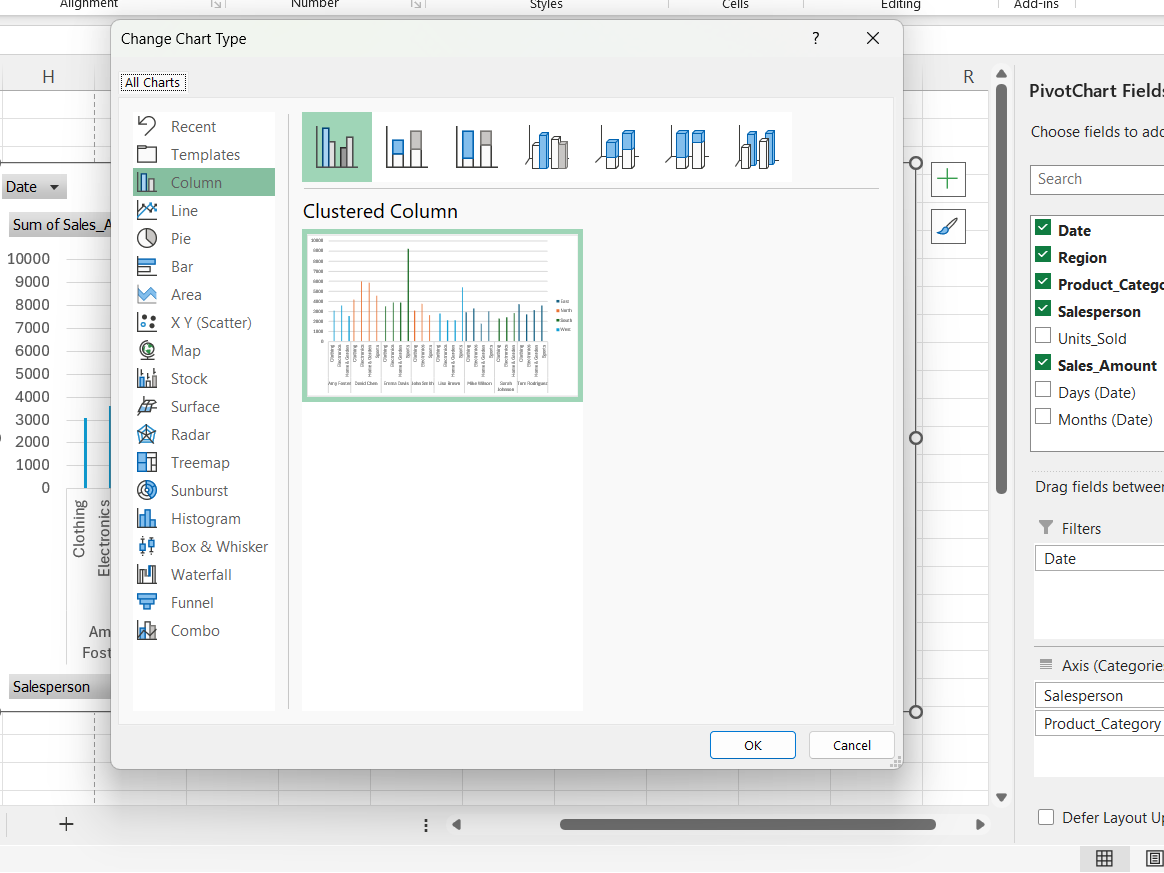
Task: Select the Clustered Column preview thumbnail
Action: click(442, 315)
